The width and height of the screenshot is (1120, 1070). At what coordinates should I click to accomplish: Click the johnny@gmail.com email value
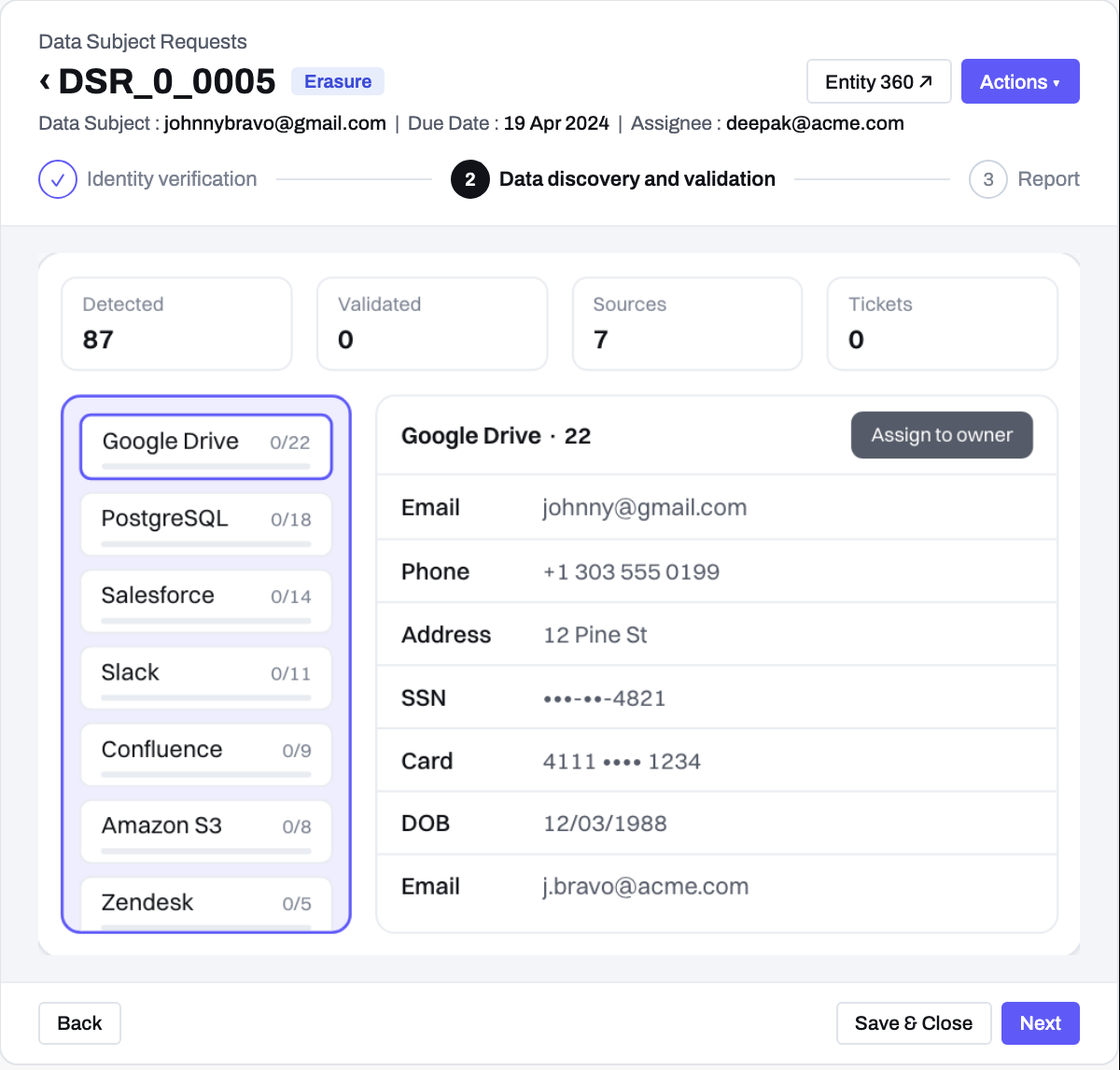(x=644, y=508)
